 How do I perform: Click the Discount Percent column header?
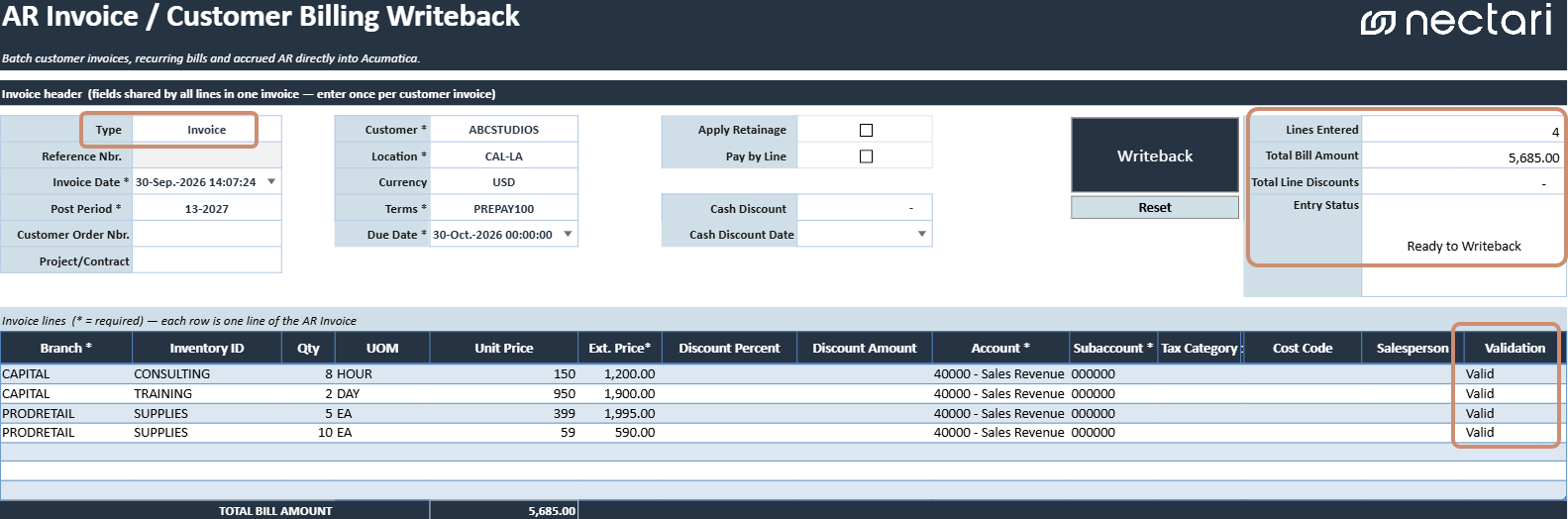coord(729,348)
